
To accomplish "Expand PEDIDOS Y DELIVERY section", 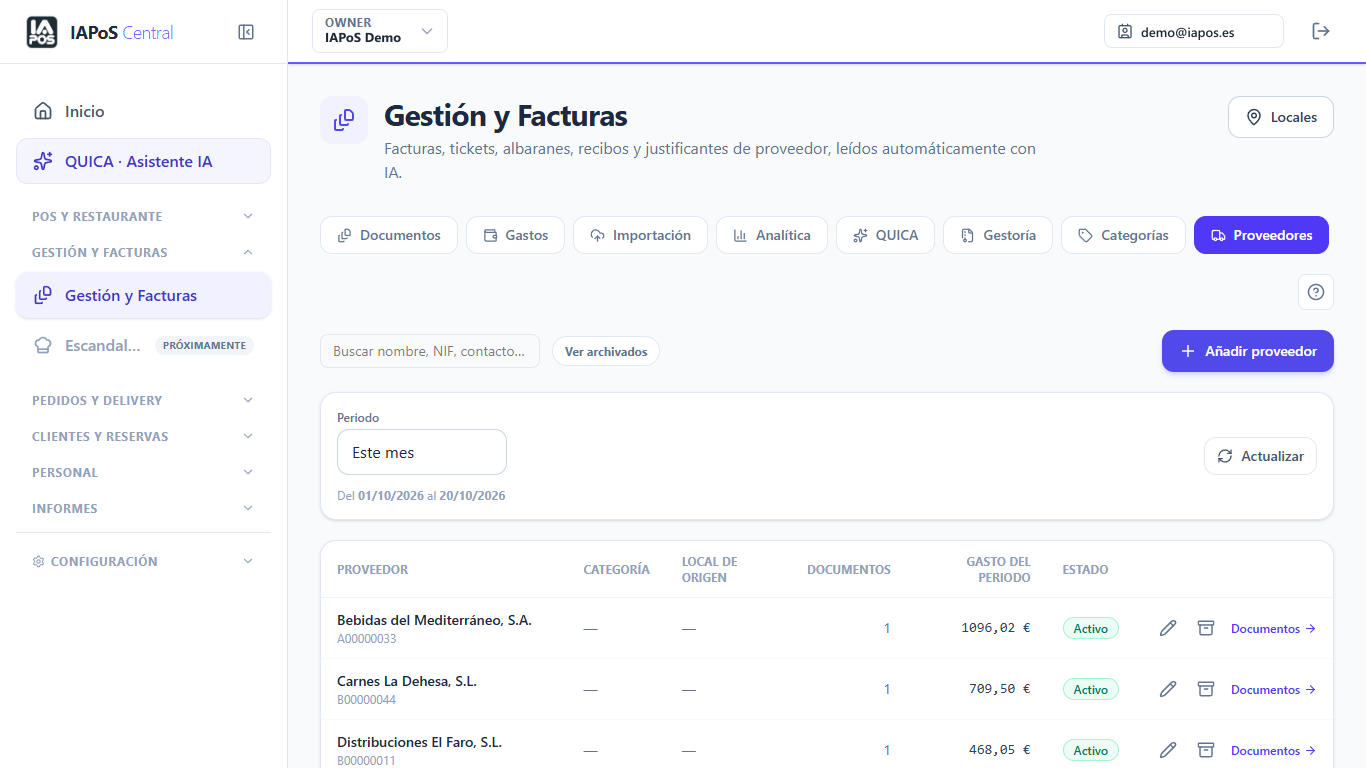I will 143,400.
